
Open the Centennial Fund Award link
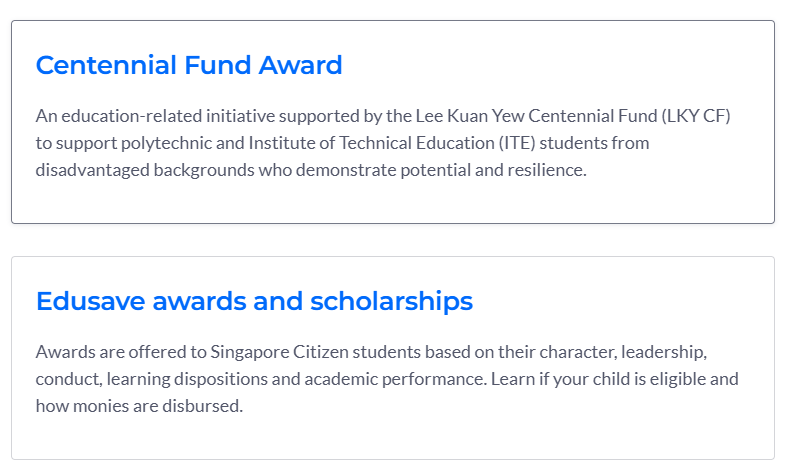click(x=189, y=66)
